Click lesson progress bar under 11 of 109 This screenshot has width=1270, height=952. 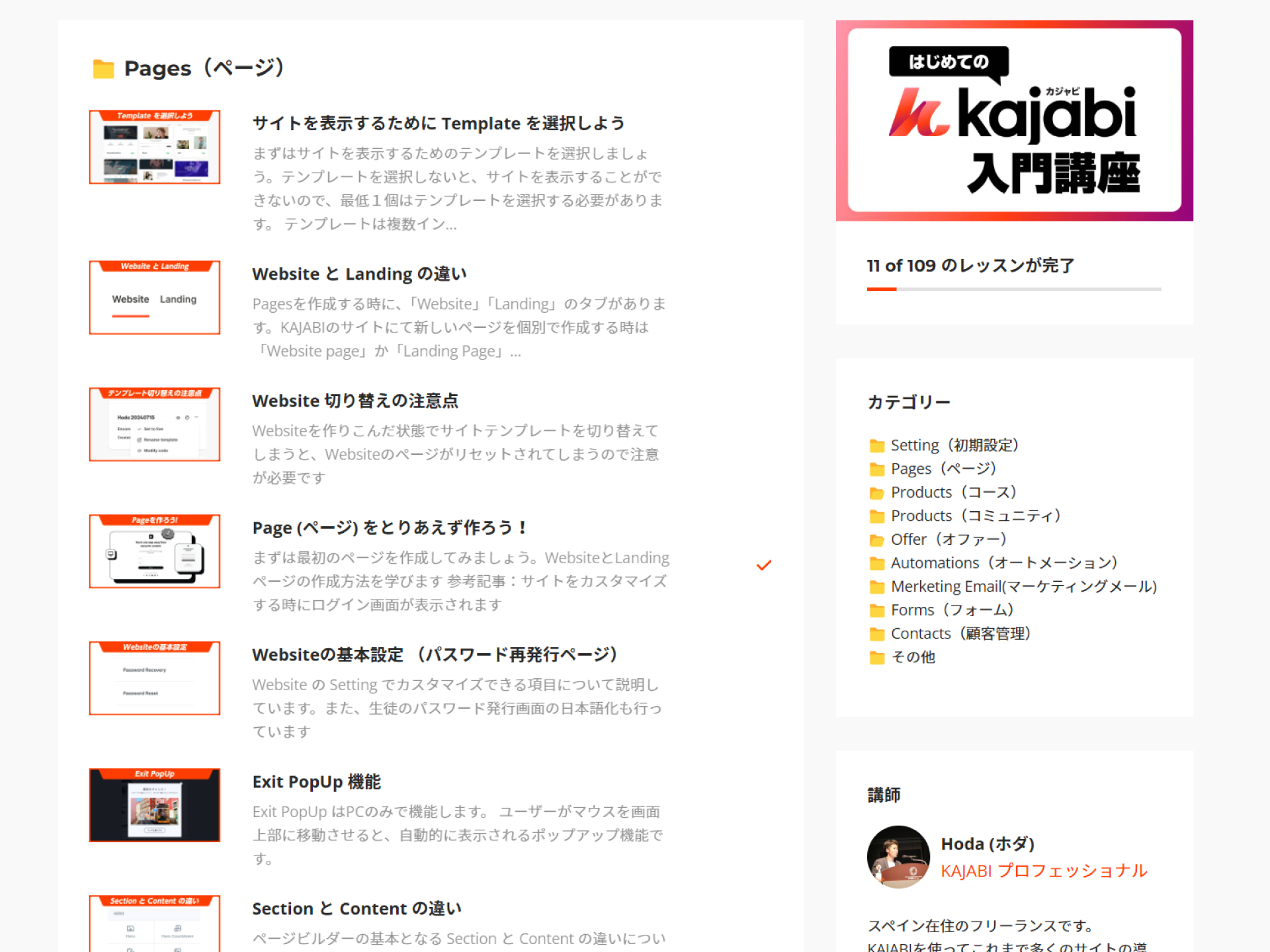coord(1013,289)
